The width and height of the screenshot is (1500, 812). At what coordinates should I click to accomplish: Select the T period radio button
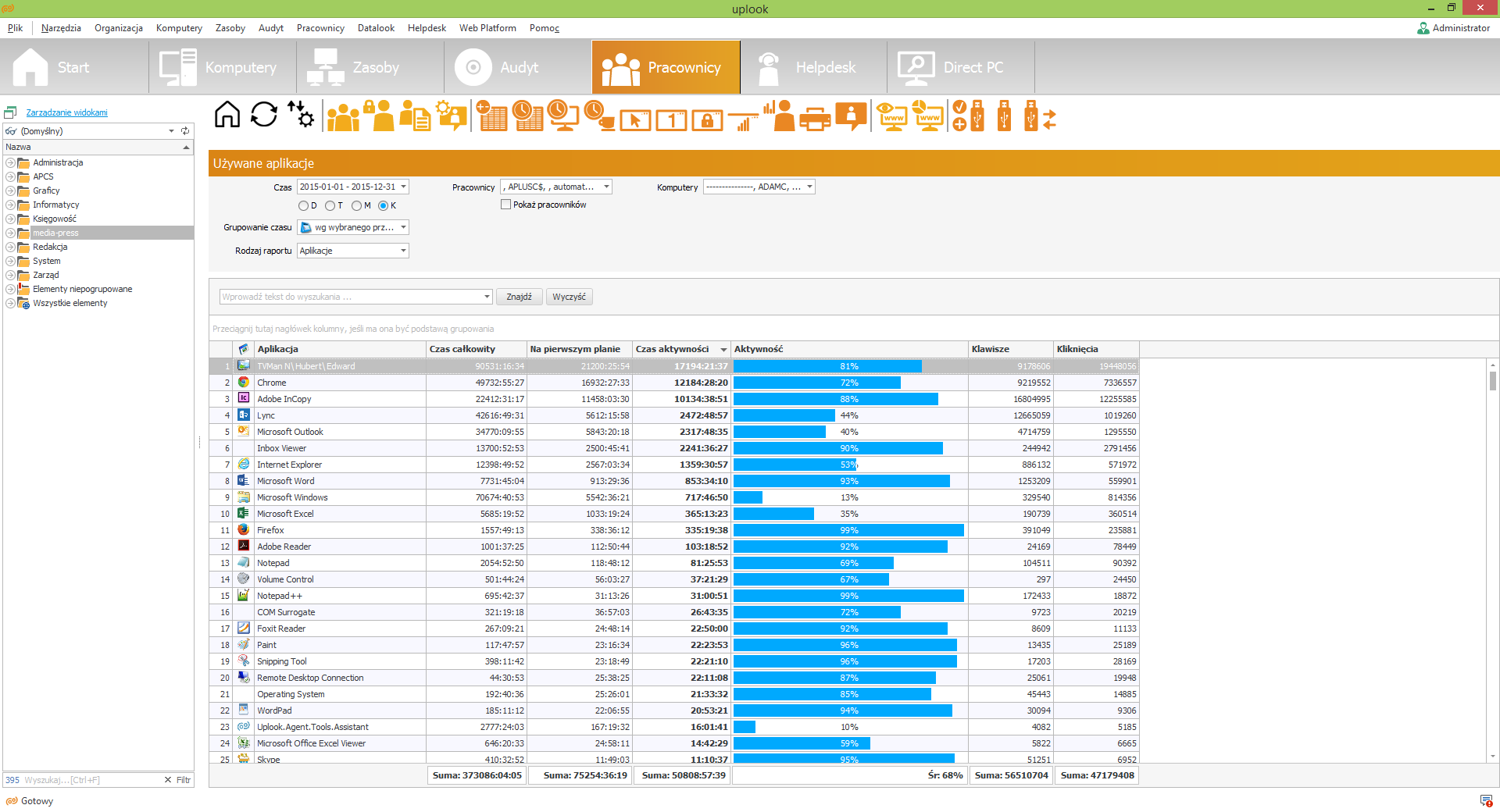point(330,205)
